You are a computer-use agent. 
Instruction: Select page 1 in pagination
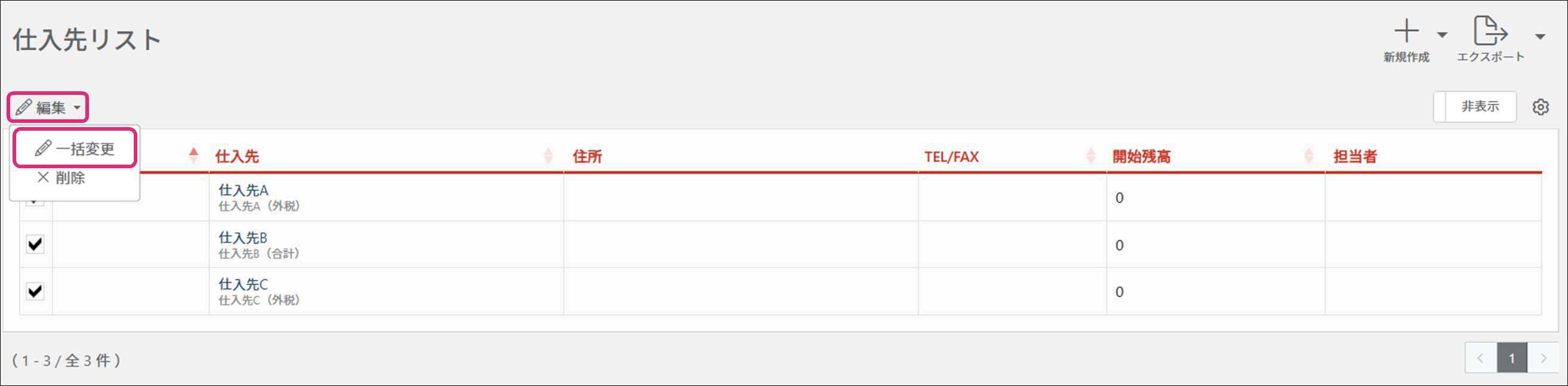pyautogui.click(x=1511, y=359)
